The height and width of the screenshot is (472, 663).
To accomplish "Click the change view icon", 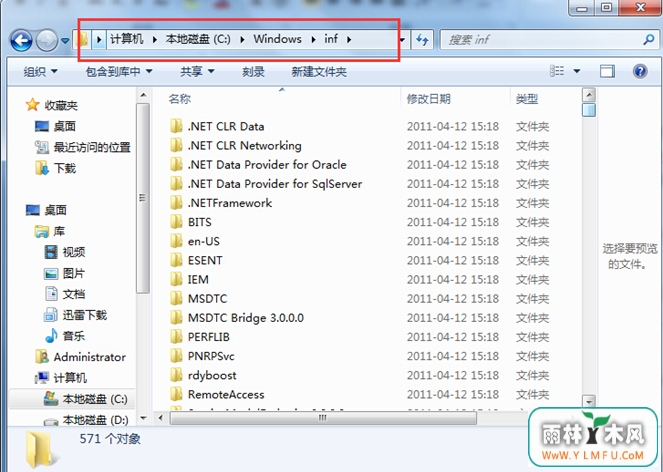I will (557, 71).
